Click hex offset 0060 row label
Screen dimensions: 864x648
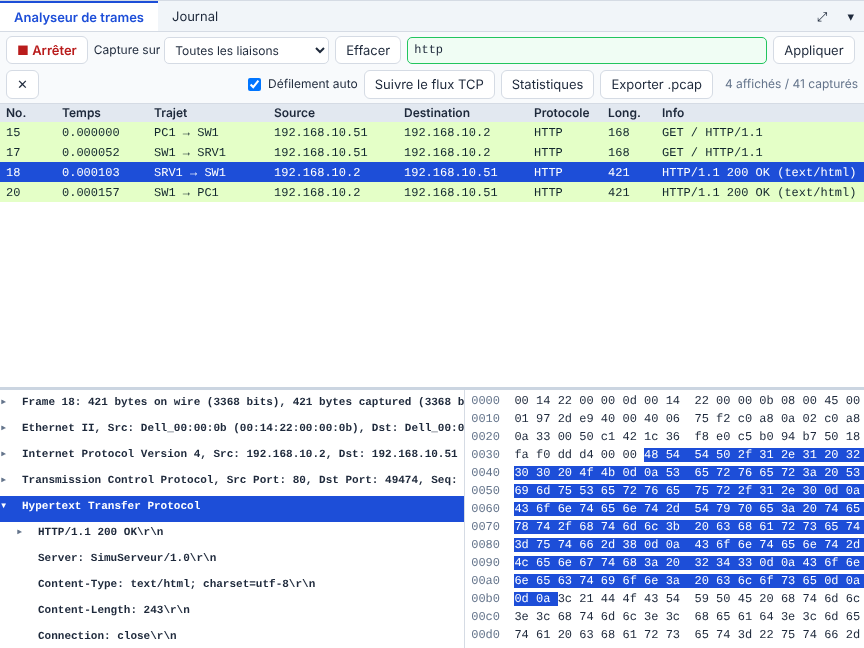(x=485, y=509)
